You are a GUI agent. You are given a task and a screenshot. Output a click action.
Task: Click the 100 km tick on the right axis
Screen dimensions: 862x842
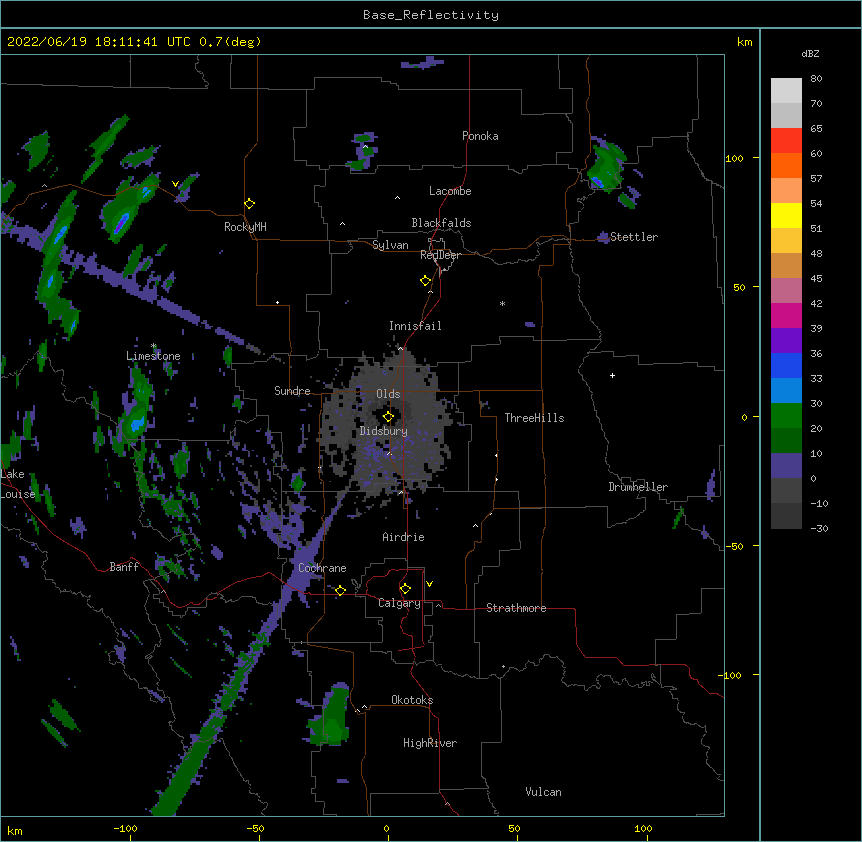point(734,158)
